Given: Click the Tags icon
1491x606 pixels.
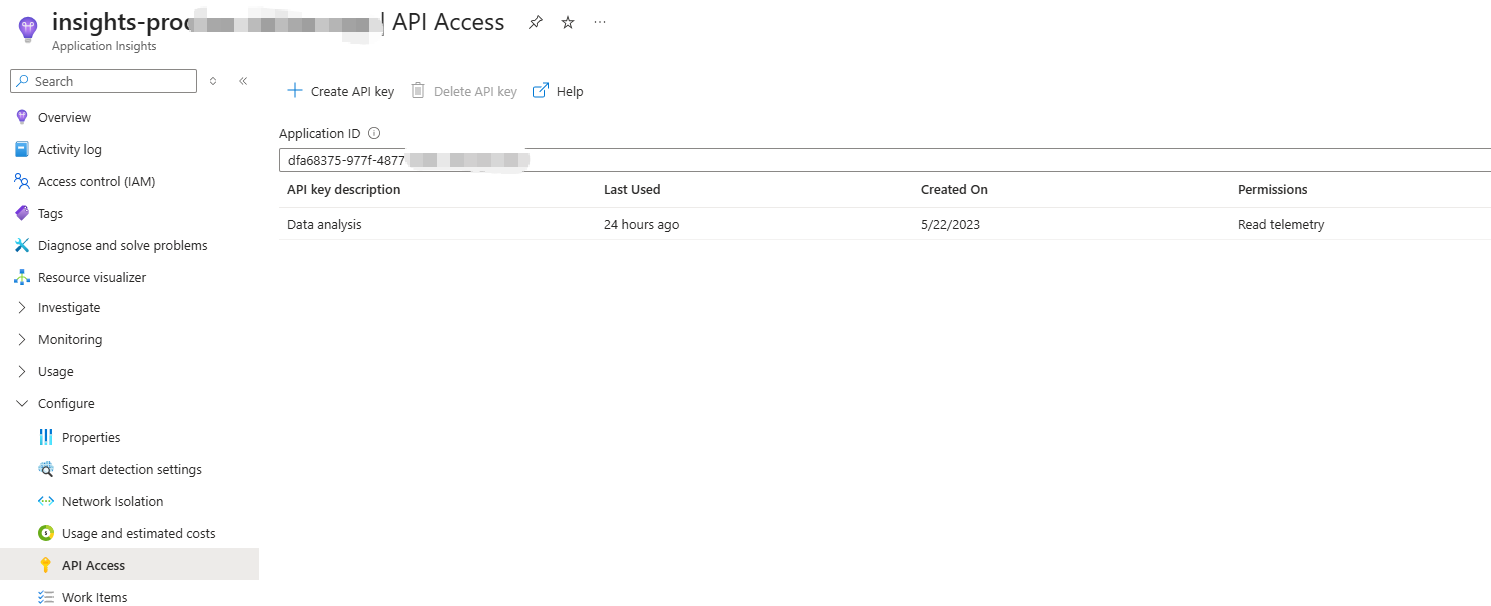Looking at the screenshot, I should (22, 213).
